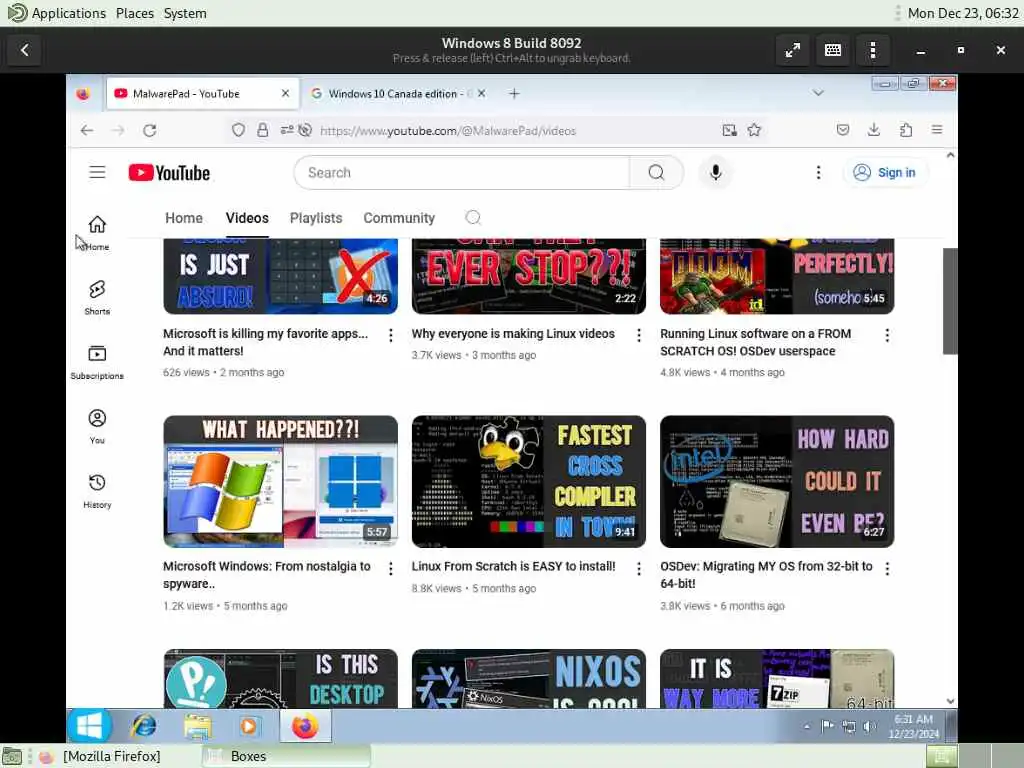Go back to Boxes overview

tap(25, 50)
